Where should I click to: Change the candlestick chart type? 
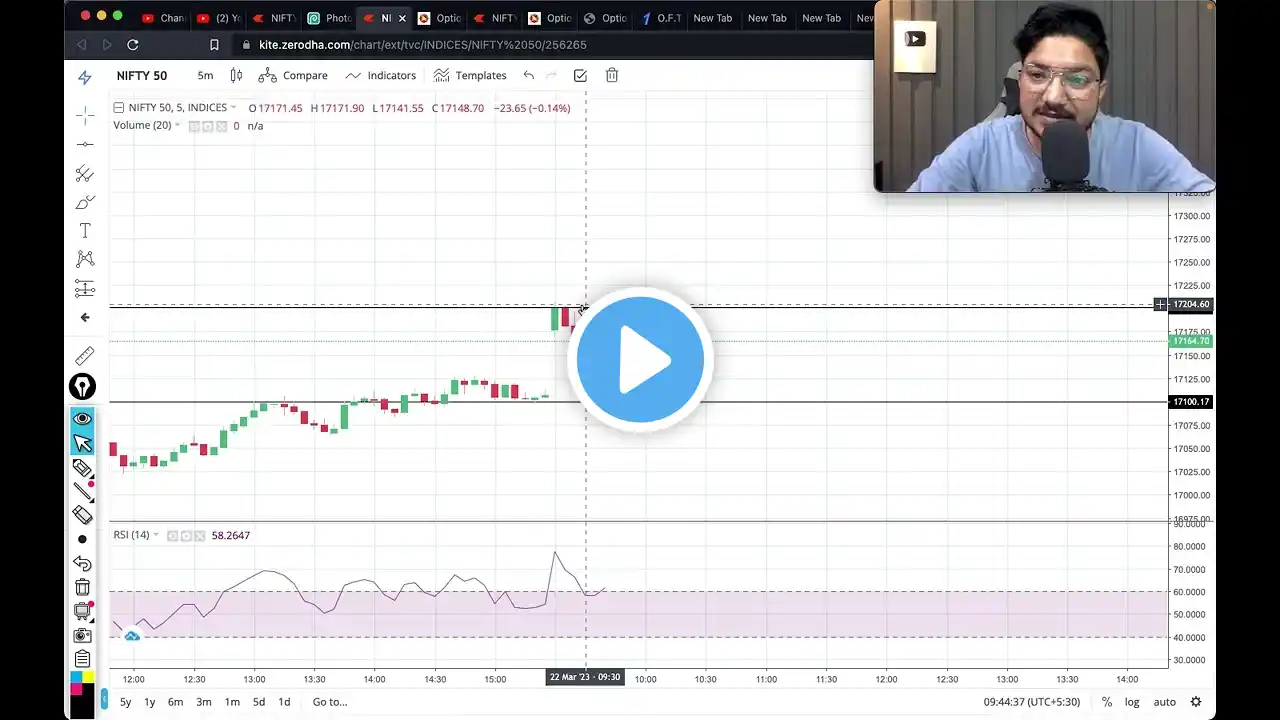(236, 76)
